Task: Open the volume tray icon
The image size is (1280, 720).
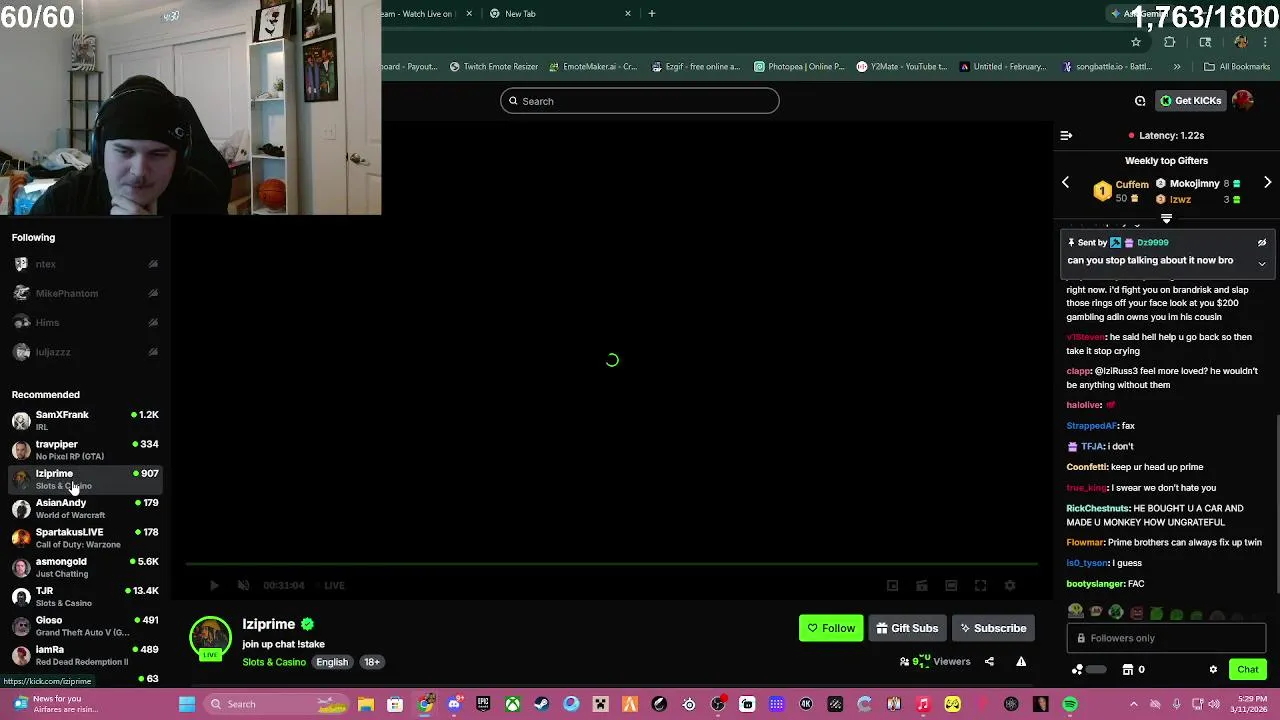Action: 1215,704
